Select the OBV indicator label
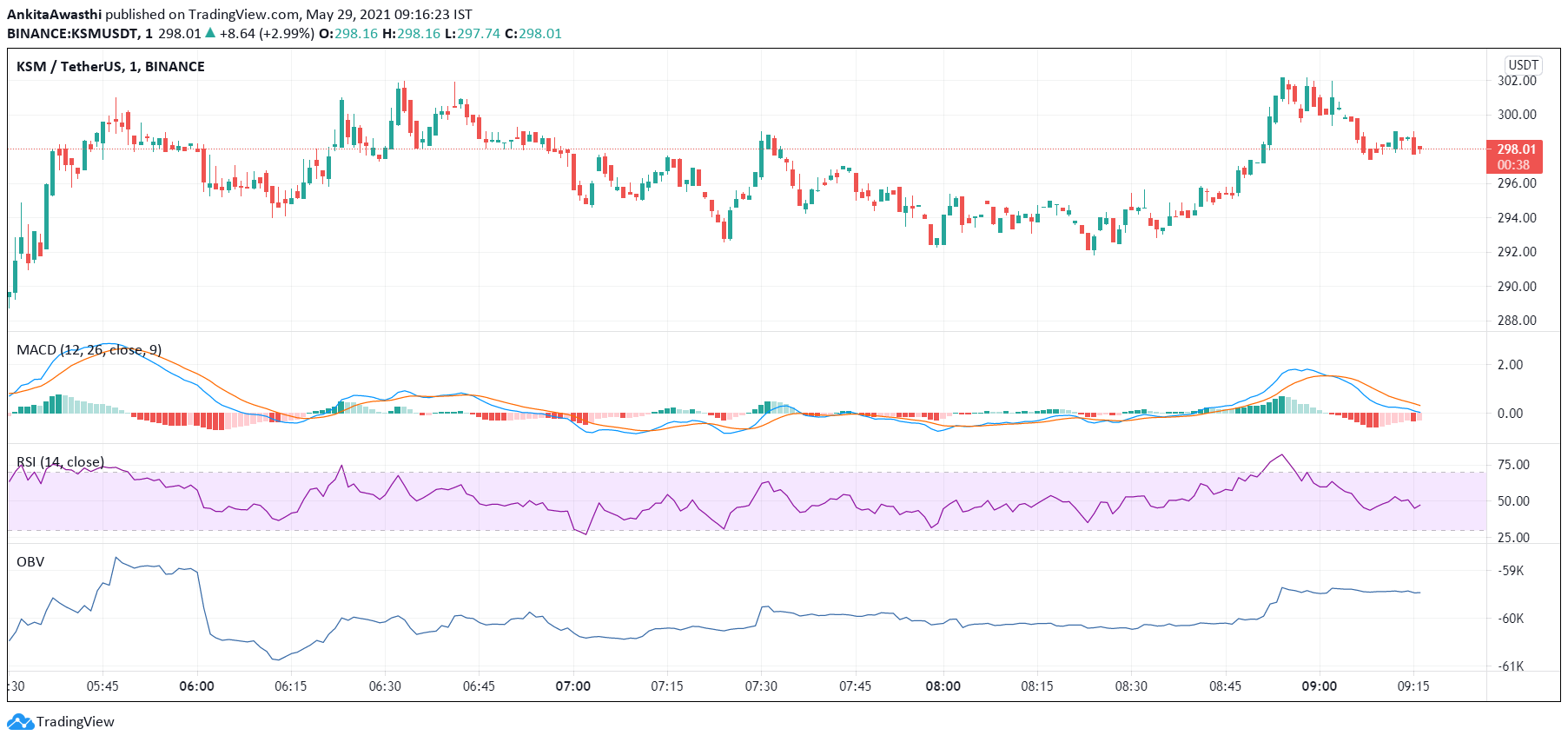Screen dimensions: 1568x742 tap(30, 562)
